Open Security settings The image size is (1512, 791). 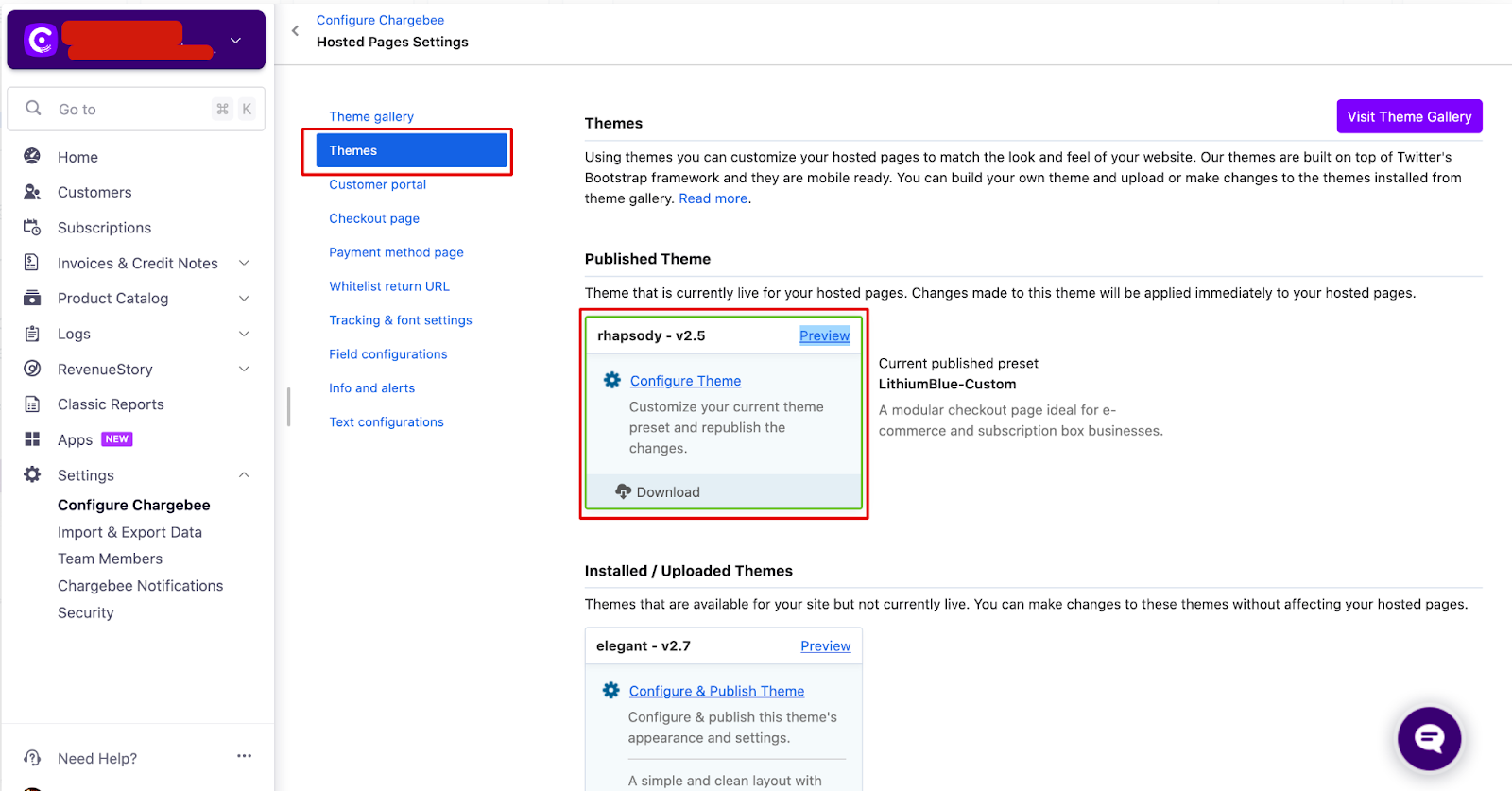[x=85, y=612]
